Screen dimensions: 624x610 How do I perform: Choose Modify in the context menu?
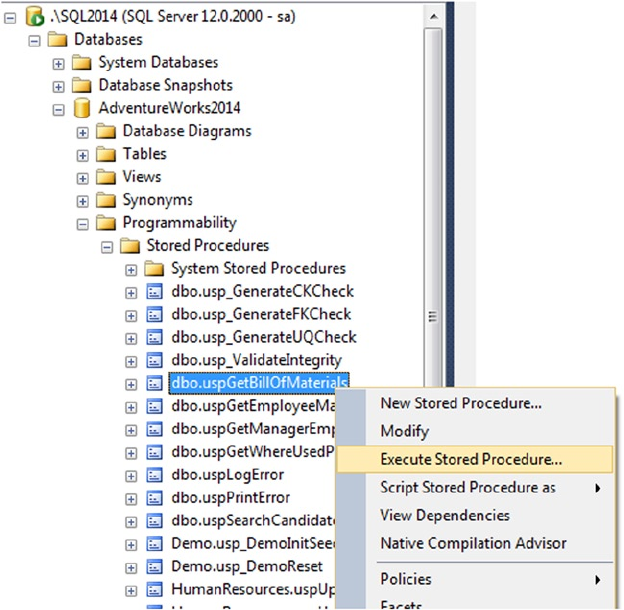[474, 431]
